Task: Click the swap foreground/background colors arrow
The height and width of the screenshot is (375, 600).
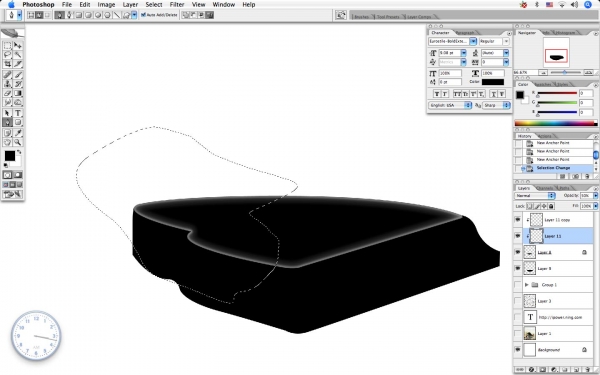Action: [x=19, y=152]
